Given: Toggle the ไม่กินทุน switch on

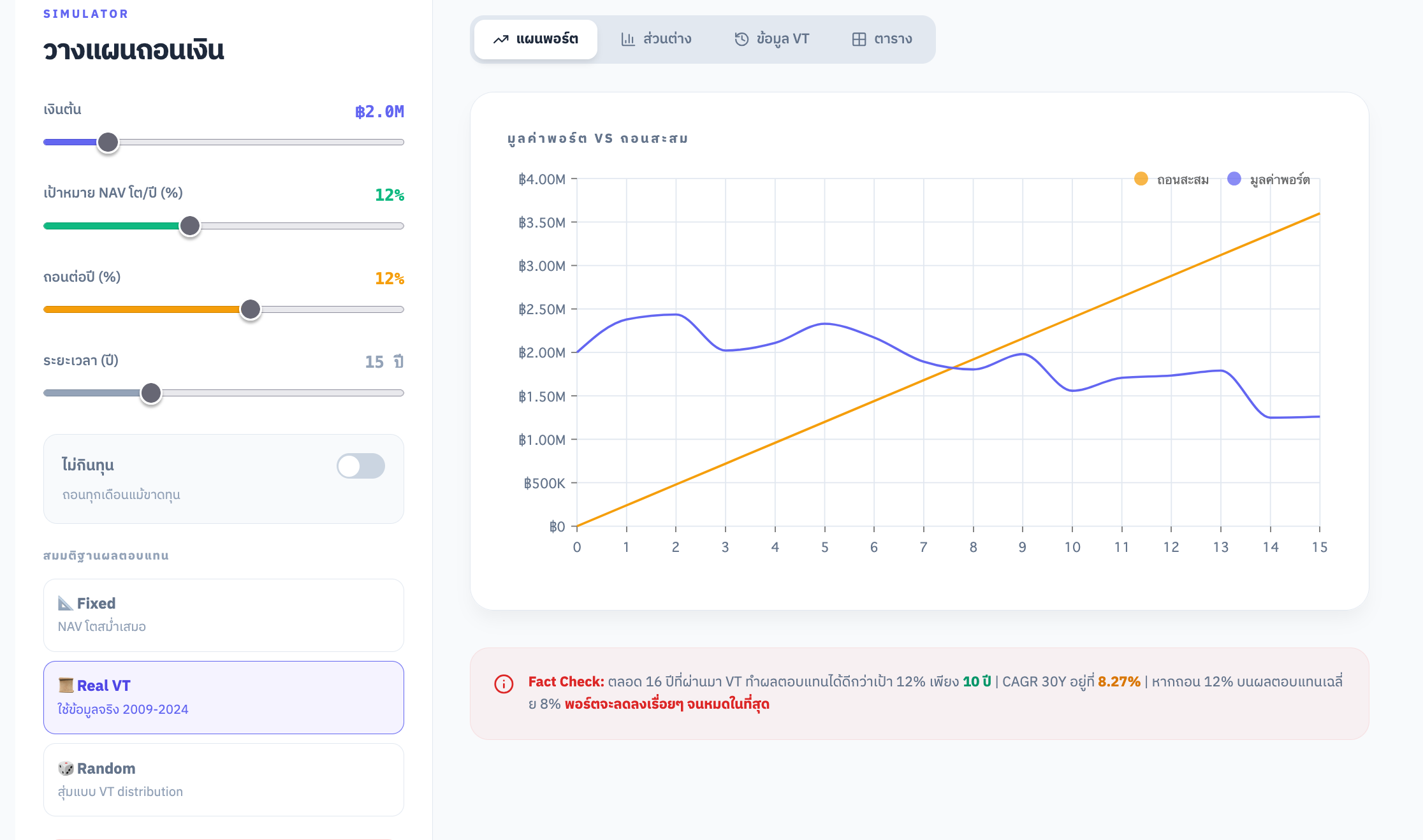Looking at the screenshot, I should tap(361, 466).
